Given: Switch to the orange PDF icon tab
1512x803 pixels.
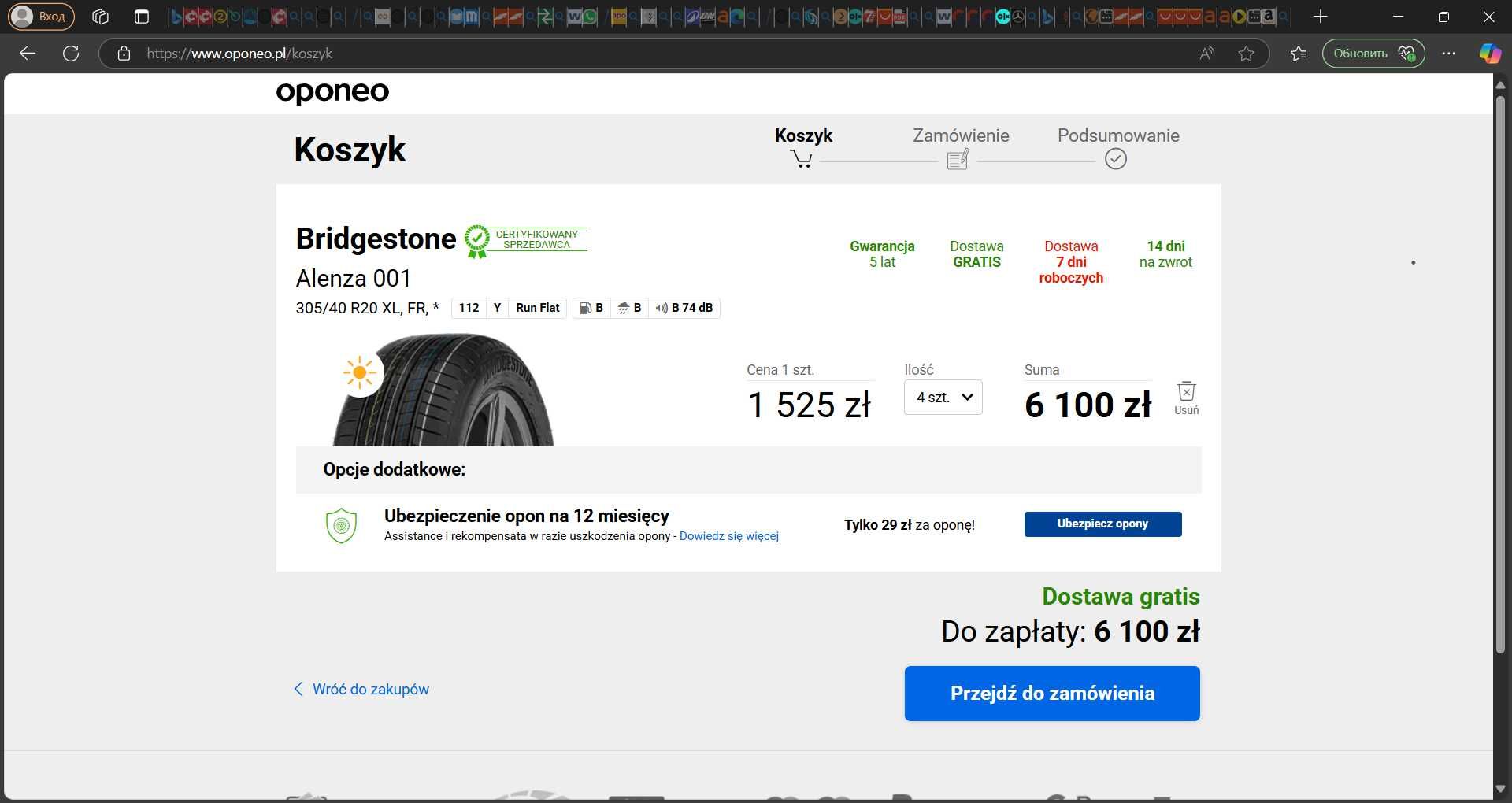Looking at the screenshot, I should 899,17.
